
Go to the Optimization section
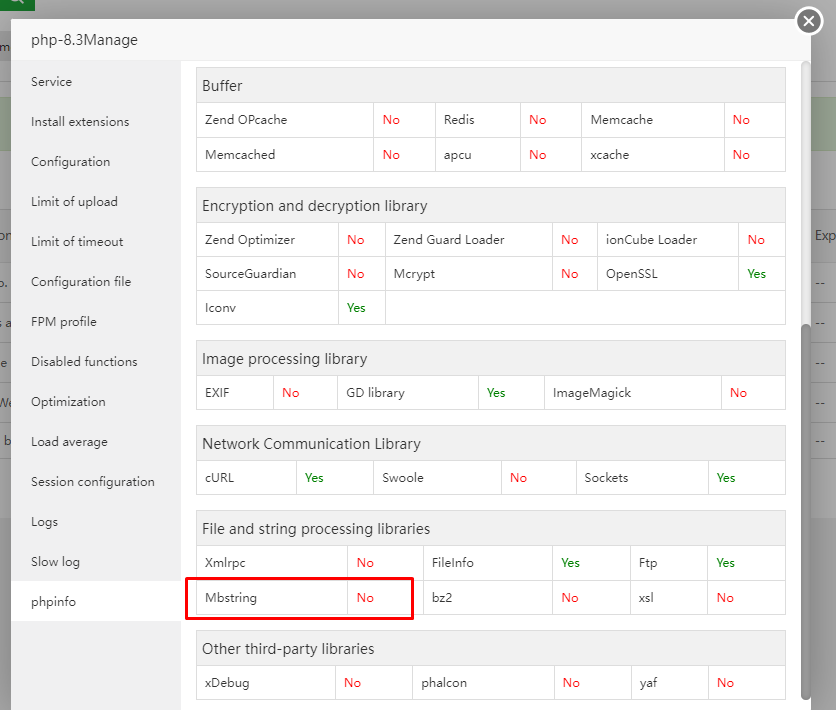(x=68, y=402)
